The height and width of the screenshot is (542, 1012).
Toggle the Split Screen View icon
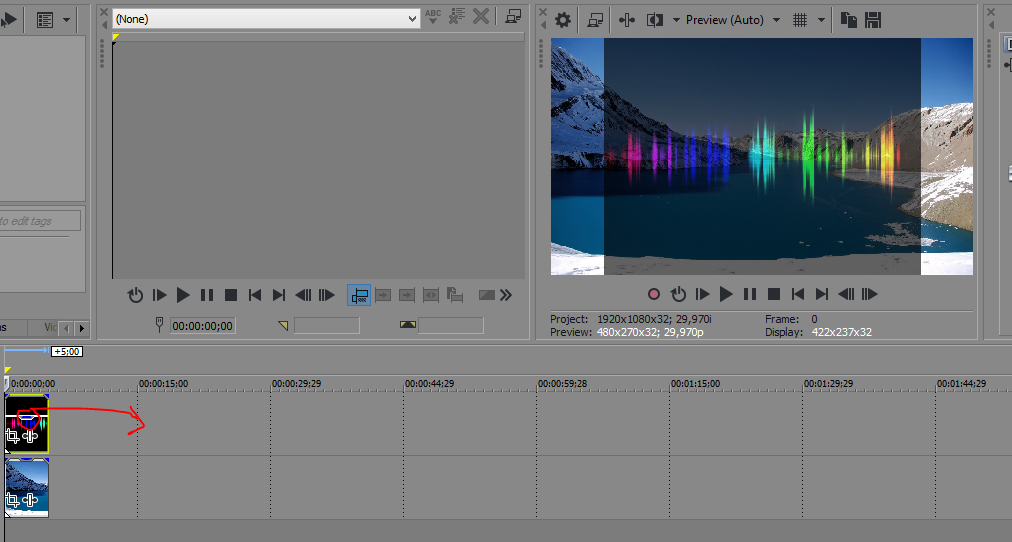click(x=655, y=20)
